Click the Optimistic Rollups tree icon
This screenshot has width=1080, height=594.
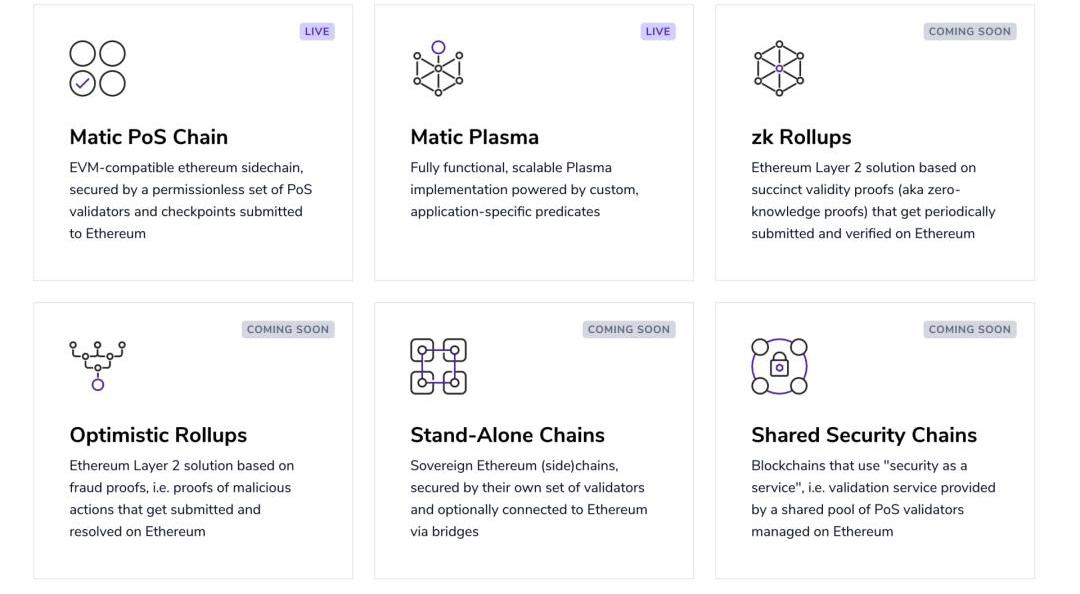pyautogui.click(x=97, y=365)
